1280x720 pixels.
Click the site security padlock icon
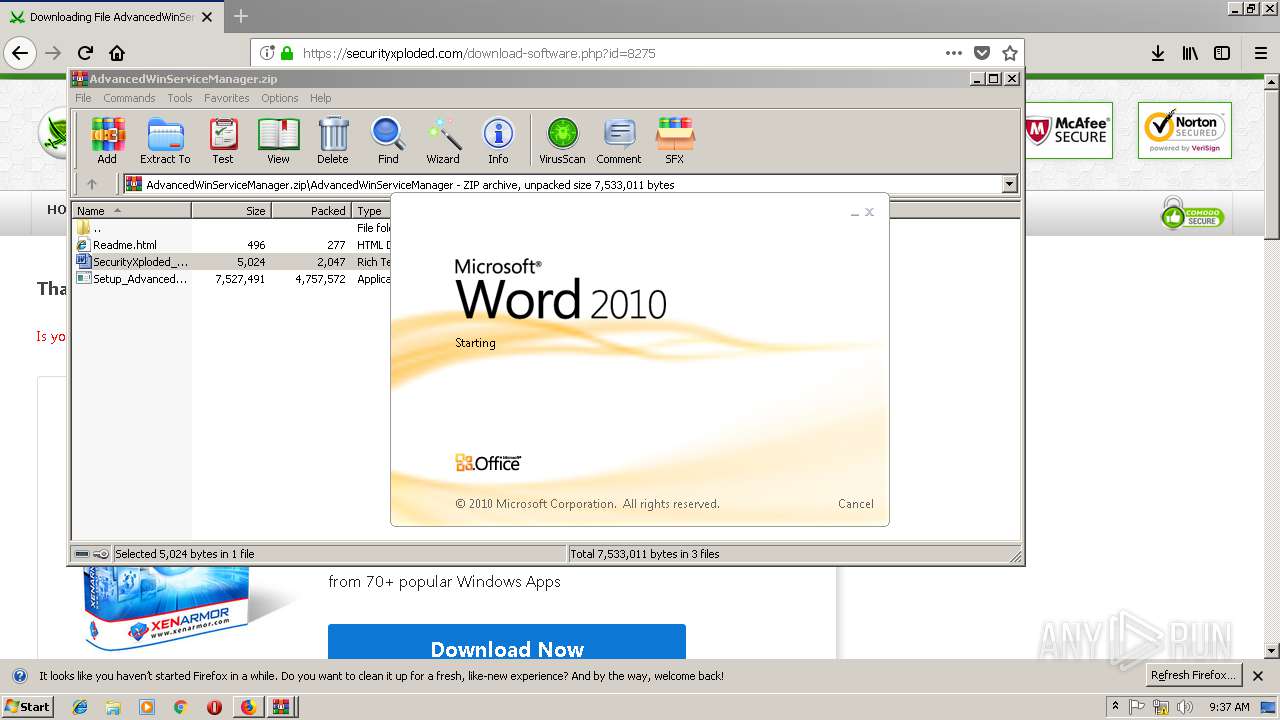tap(287, 53)
